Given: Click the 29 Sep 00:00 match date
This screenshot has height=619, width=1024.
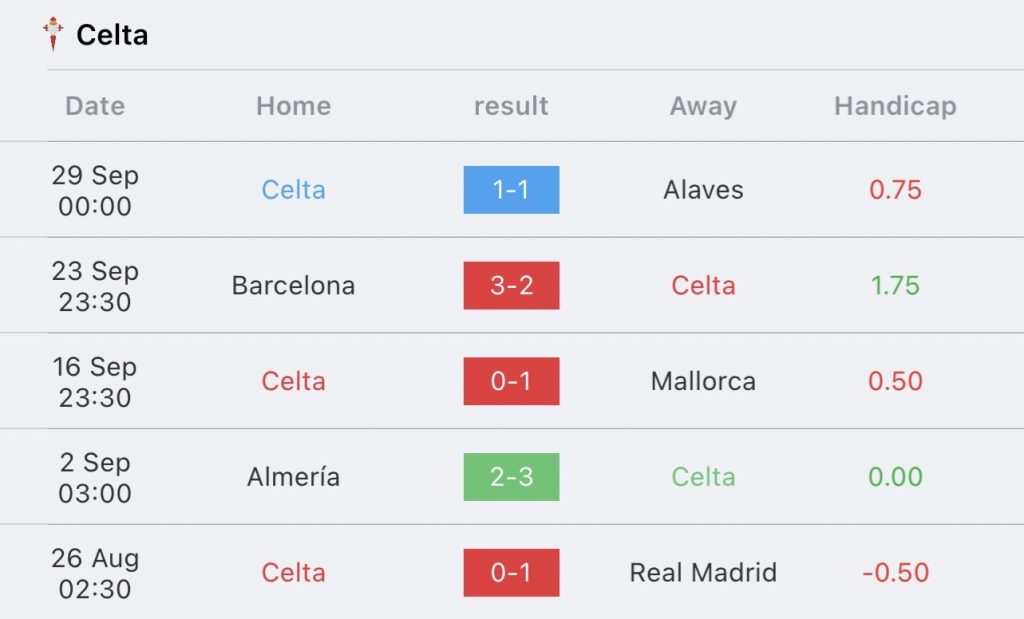Looking at the screenshot, I should pos(95,190).
